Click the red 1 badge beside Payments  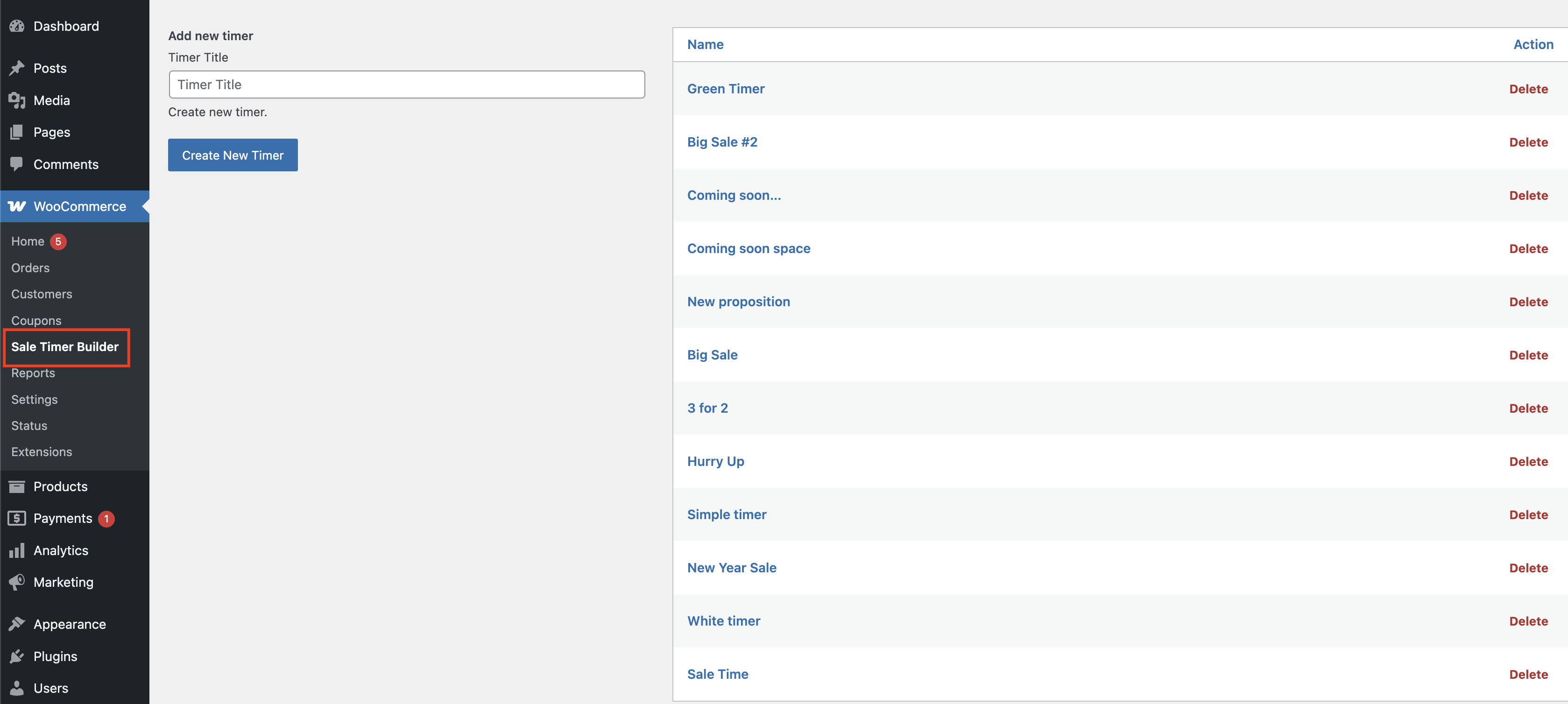pyautogui.click(x=106, y=518)
